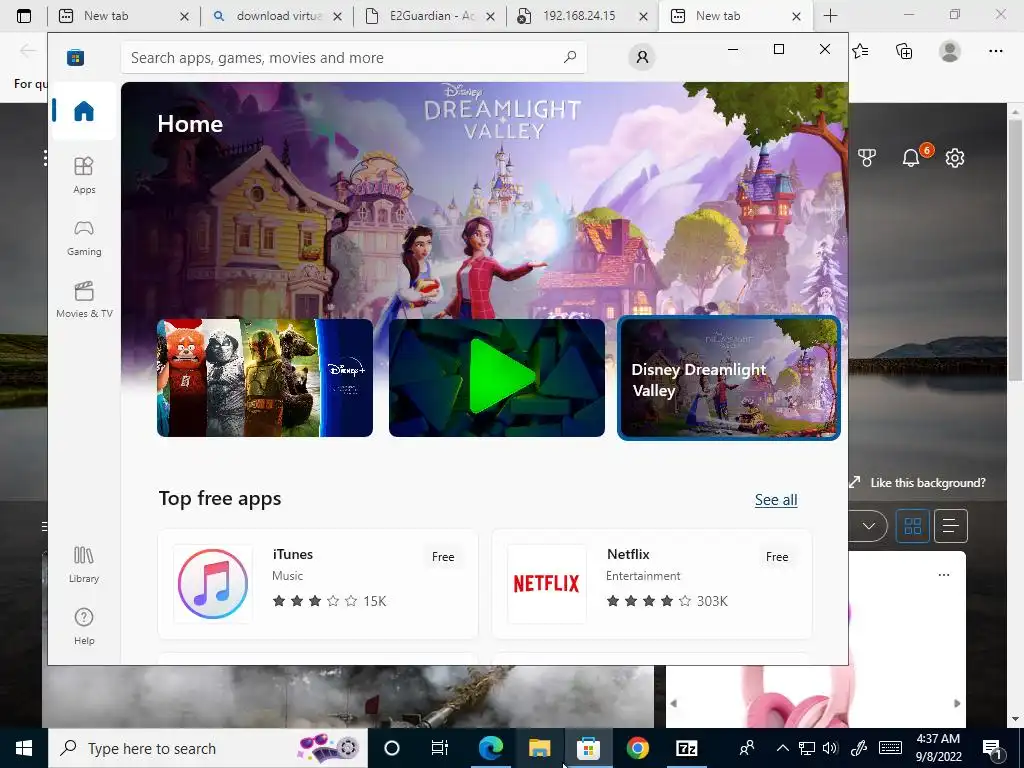Viewport: 1024px width, 768px height.
Task: Open Action Center notifications
Action: (992, 749)
